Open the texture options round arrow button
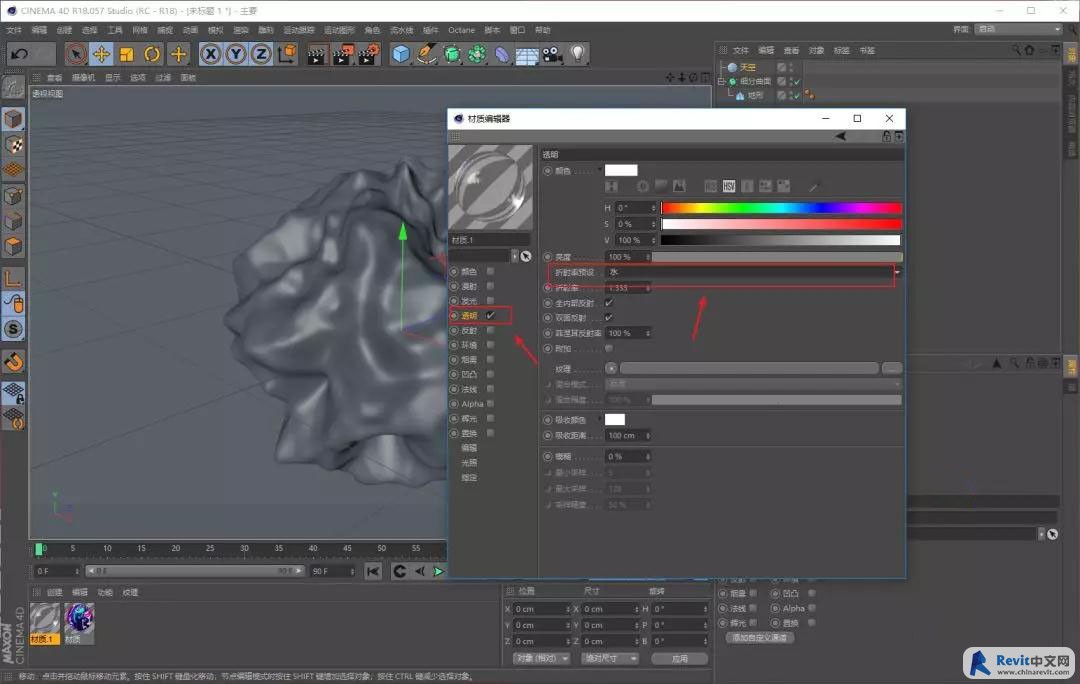Viewport: 1080px width, 684px height. (611, 369)
